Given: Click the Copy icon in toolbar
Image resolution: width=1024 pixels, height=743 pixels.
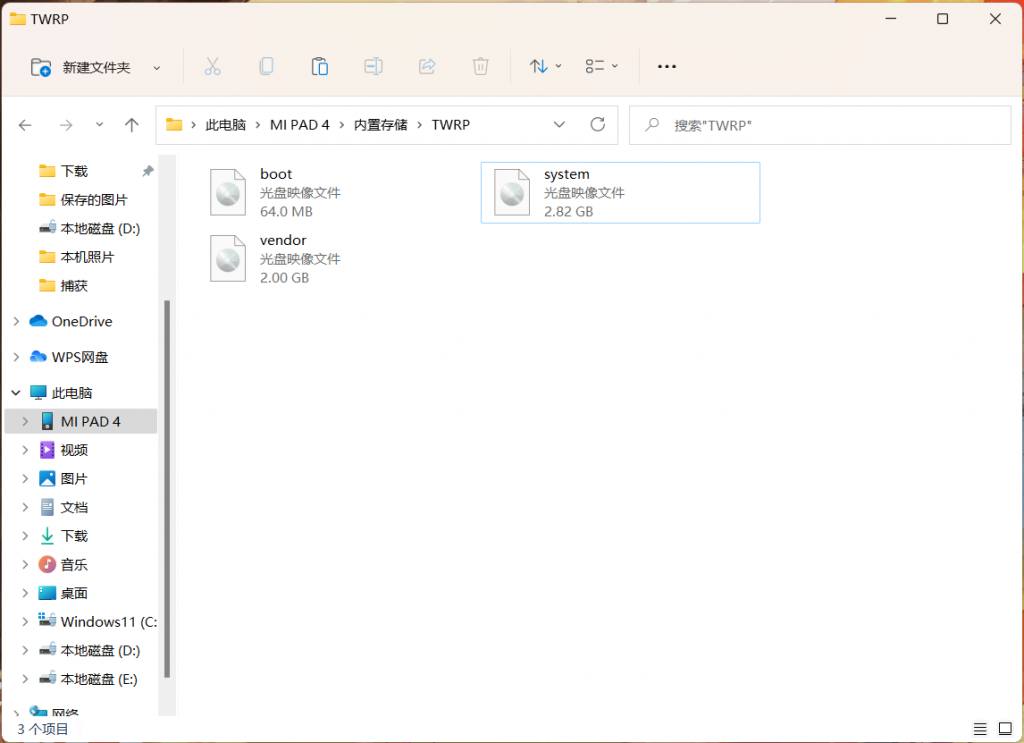Looking at the screenshot, I should pyautogui.click(x=266, y=66).
